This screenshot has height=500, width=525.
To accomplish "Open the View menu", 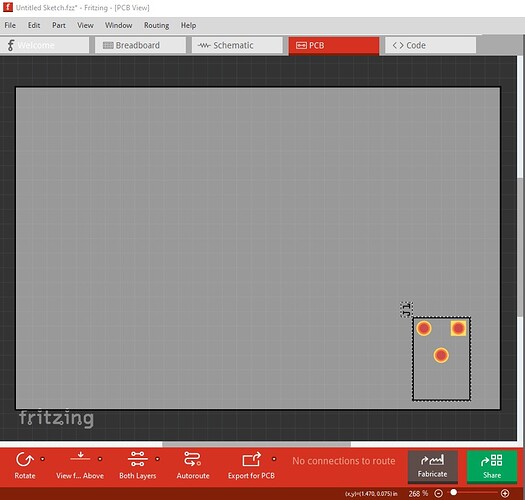I will coord(85,25).
